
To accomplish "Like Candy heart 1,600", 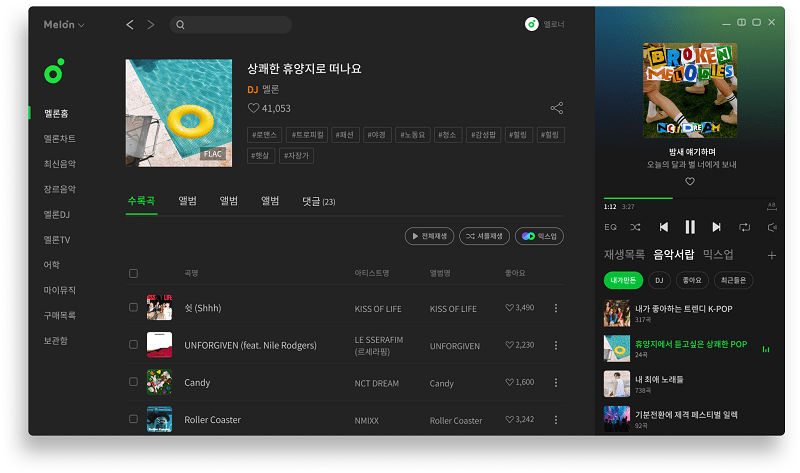I will click(509, 382).
